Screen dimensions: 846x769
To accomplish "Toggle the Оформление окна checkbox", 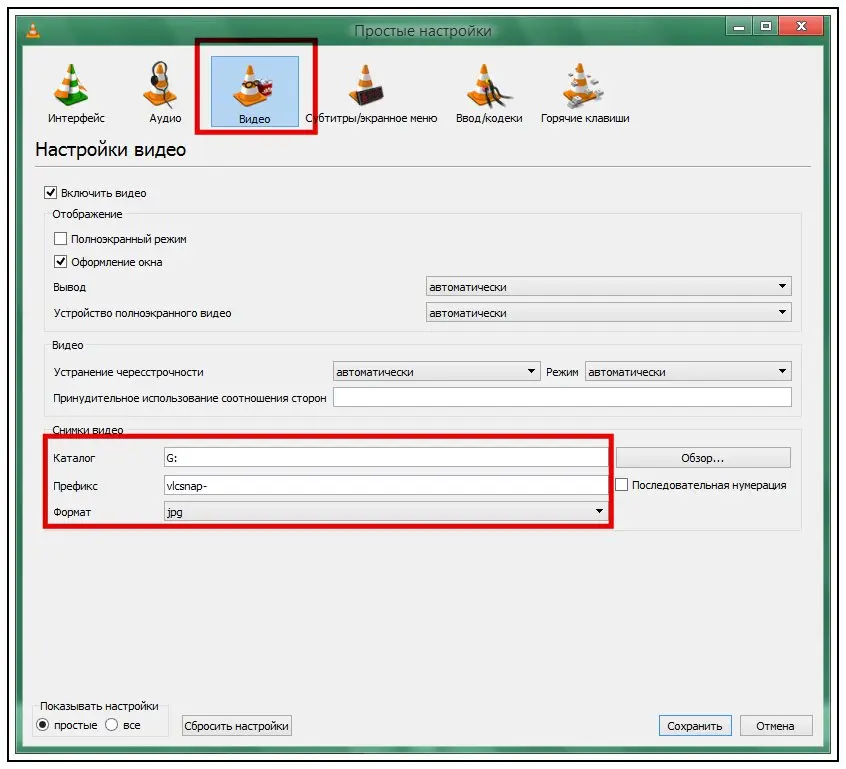I will click(60, 262).
